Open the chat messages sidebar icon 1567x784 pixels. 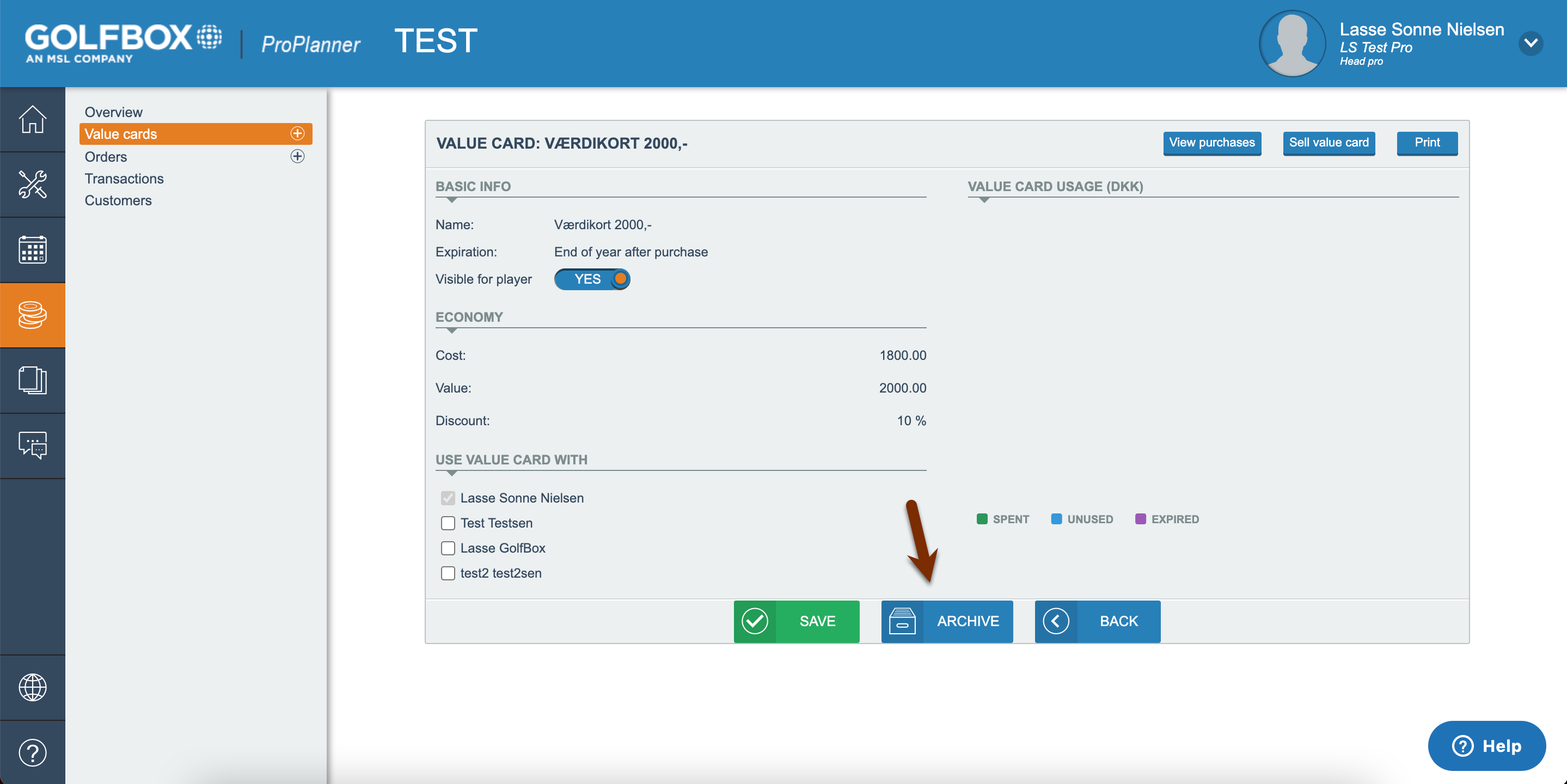pyautogui.click(x=33, y=445)
